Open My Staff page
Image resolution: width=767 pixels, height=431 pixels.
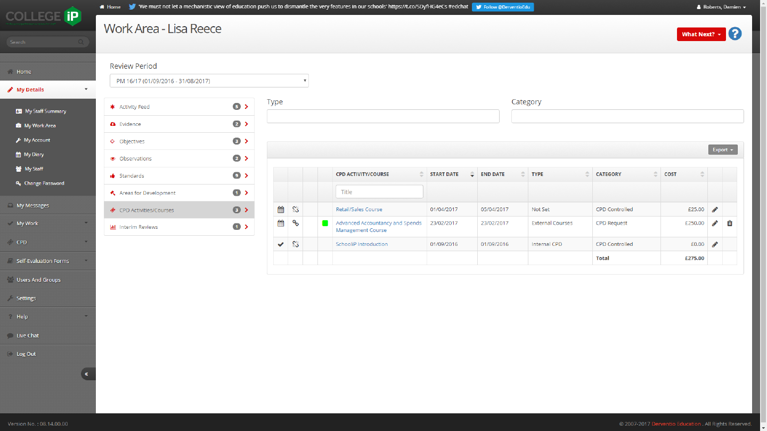pyautogui.click(x=33, y=169)
